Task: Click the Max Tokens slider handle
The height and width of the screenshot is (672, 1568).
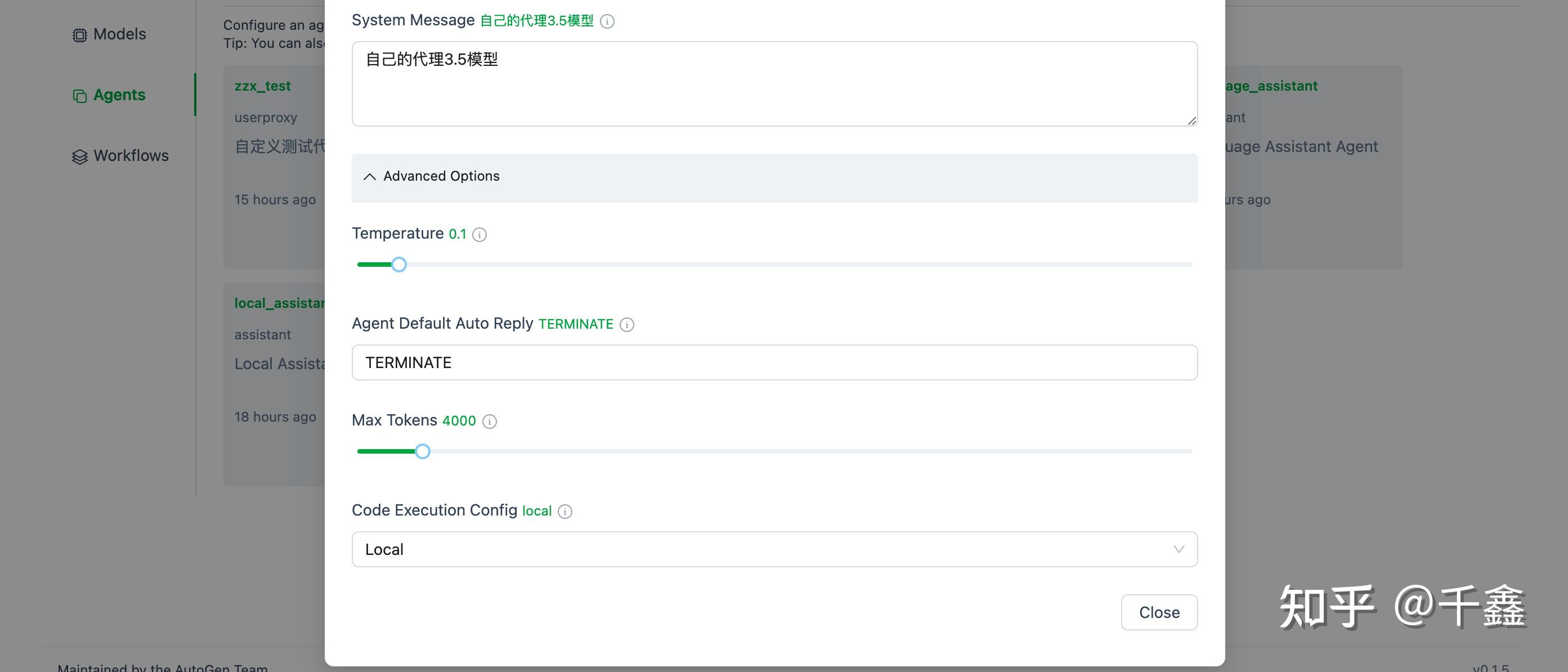Action: coord(423,451)
